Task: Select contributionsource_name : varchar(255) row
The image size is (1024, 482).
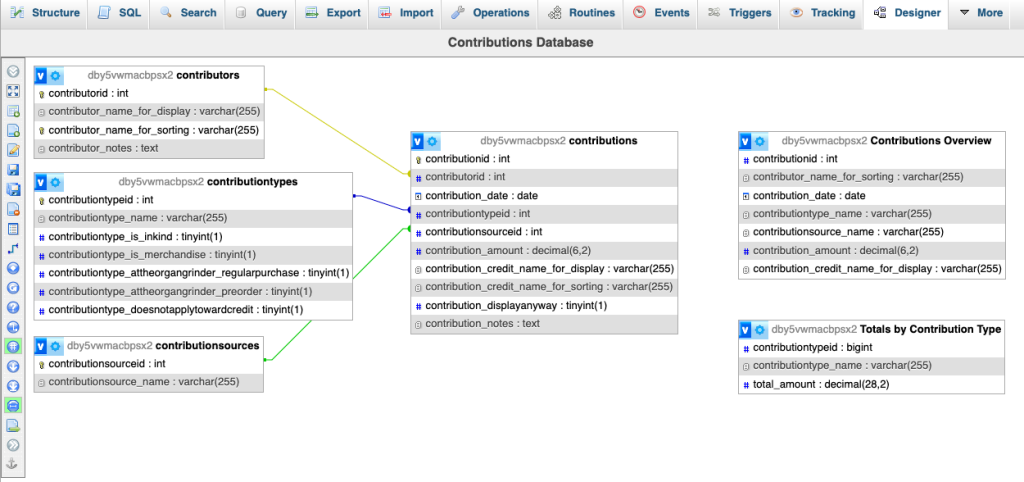Action: pyautogui.click(x=149, y=381)
